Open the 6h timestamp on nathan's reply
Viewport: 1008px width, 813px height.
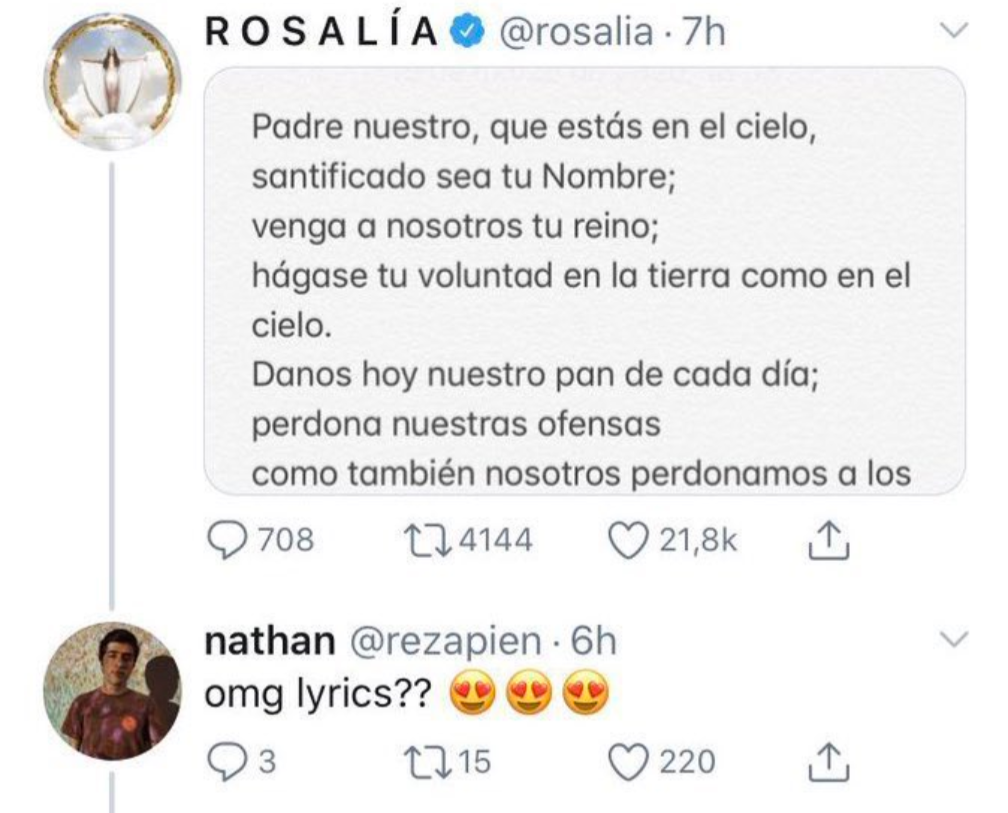tap(593, 641)
